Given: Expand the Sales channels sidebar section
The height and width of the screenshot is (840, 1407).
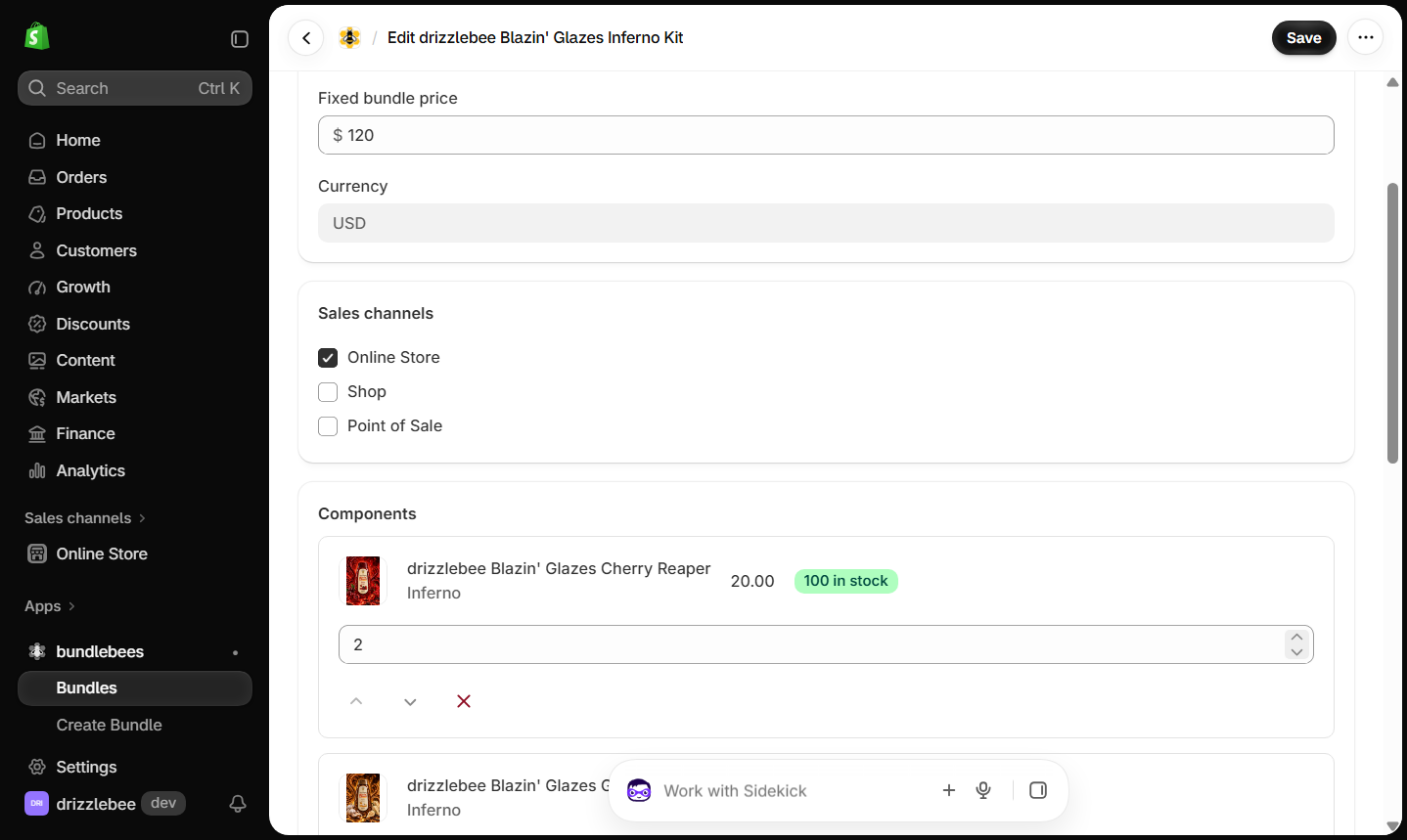Looking at the screenshot, I should (x=85, y=518).
